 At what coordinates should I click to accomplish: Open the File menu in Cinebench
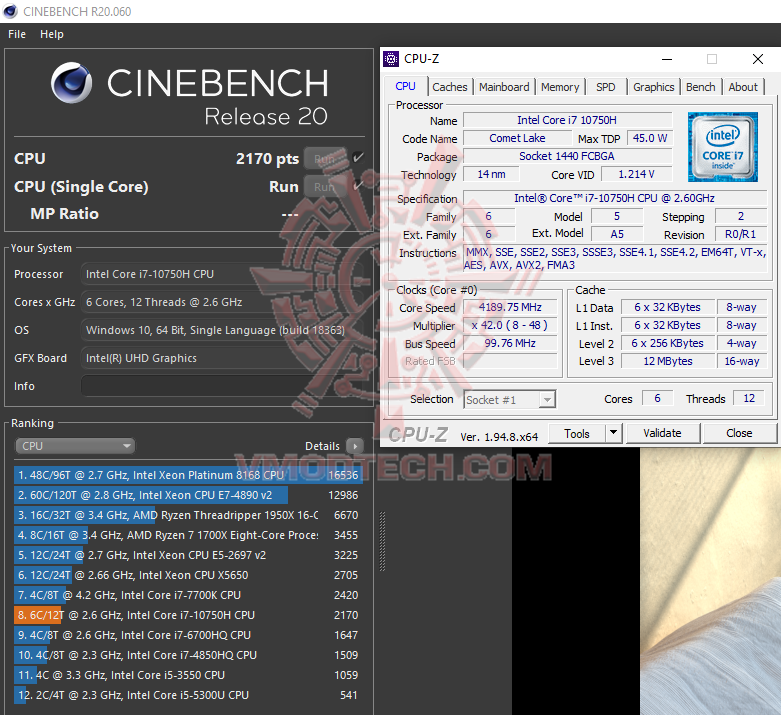[17, 34]
